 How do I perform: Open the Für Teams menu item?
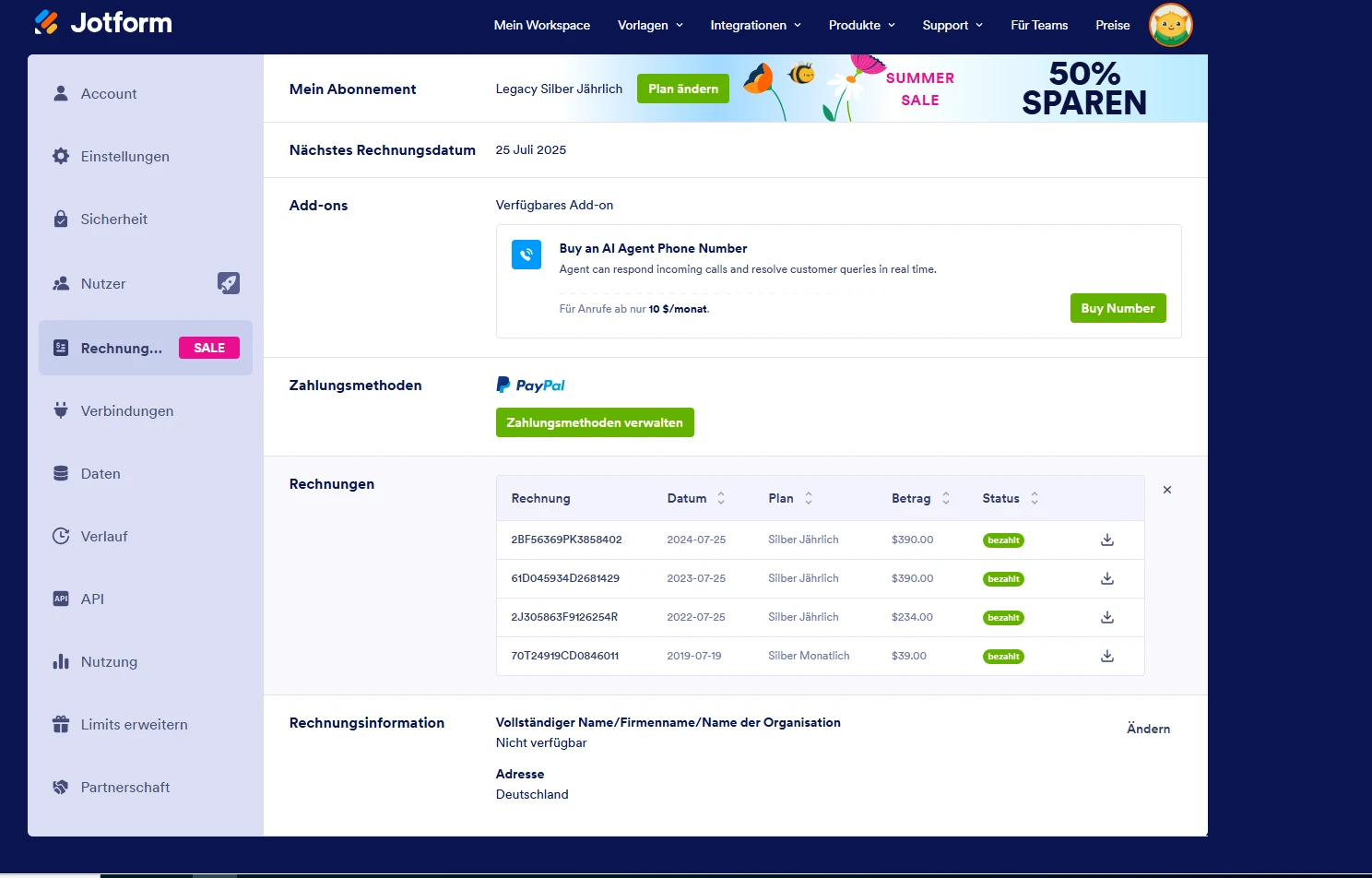[1039, 25]
